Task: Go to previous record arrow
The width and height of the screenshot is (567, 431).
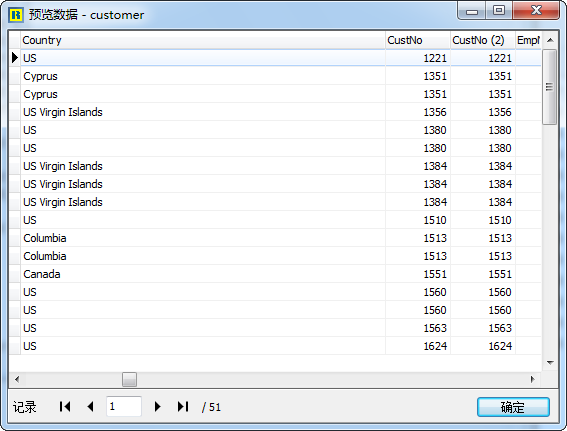Action: 90,407
